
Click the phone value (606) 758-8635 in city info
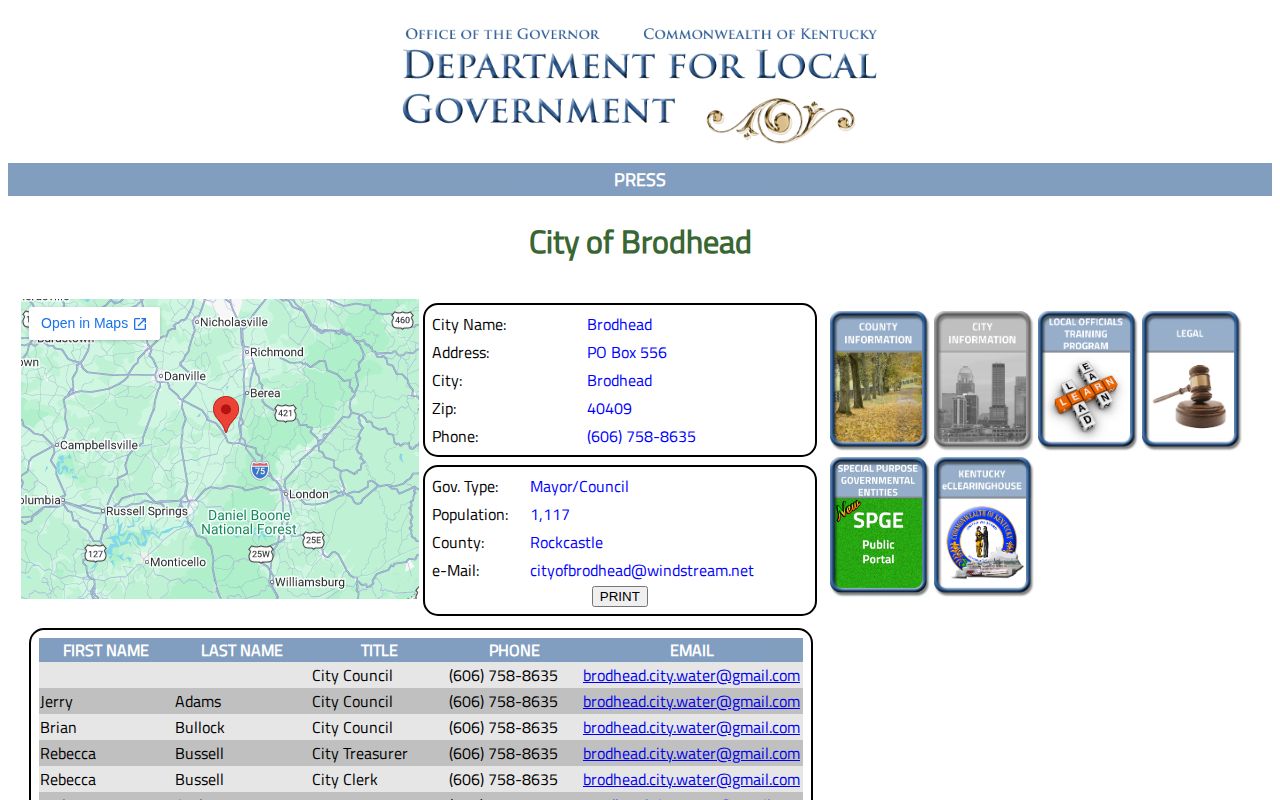[641, 437]
